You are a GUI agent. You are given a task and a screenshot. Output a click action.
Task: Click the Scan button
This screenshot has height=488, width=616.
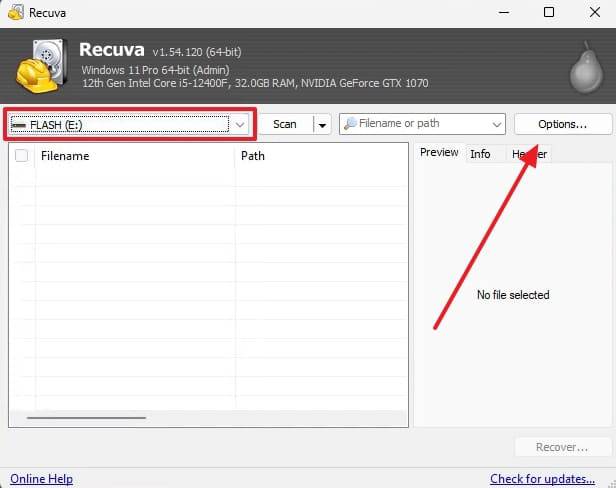[286, 124]
